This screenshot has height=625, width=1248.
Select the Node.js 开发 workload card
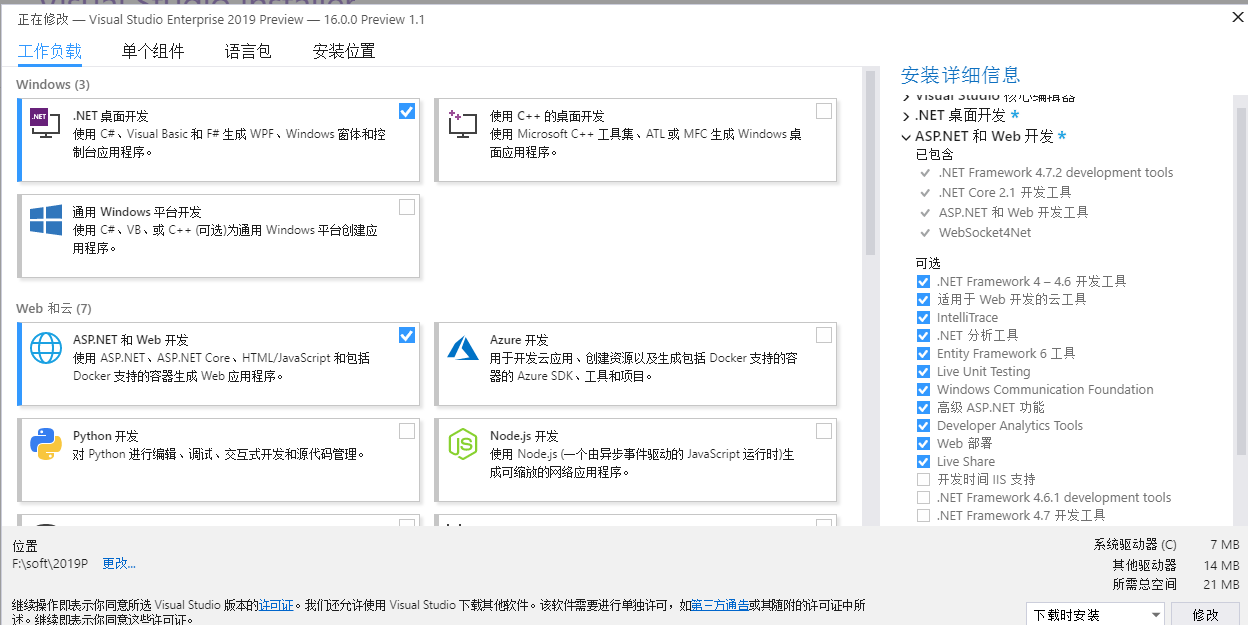point(636,459)
